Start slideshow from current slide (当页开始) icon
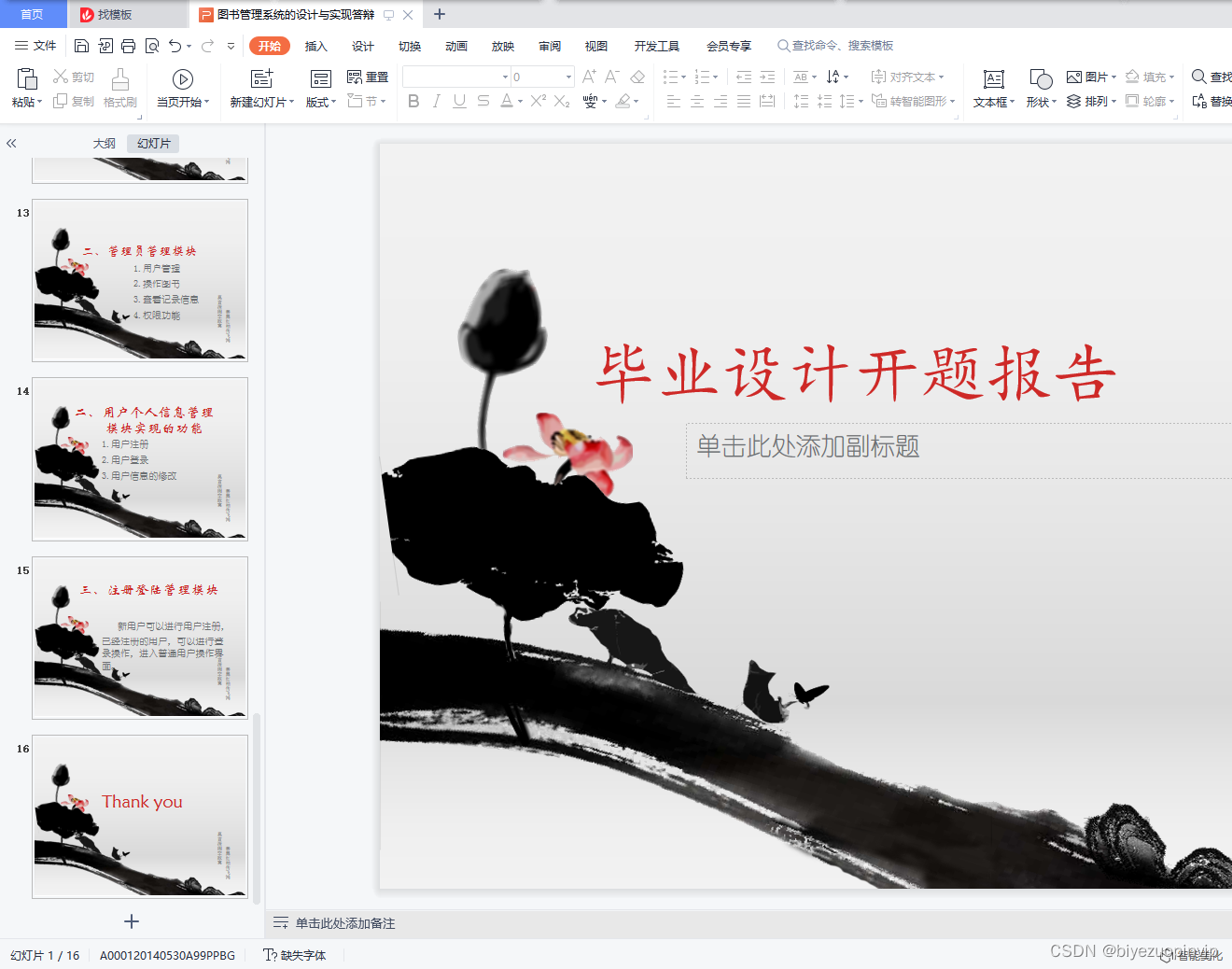1232x969 pixels. [x=183, y=79]
